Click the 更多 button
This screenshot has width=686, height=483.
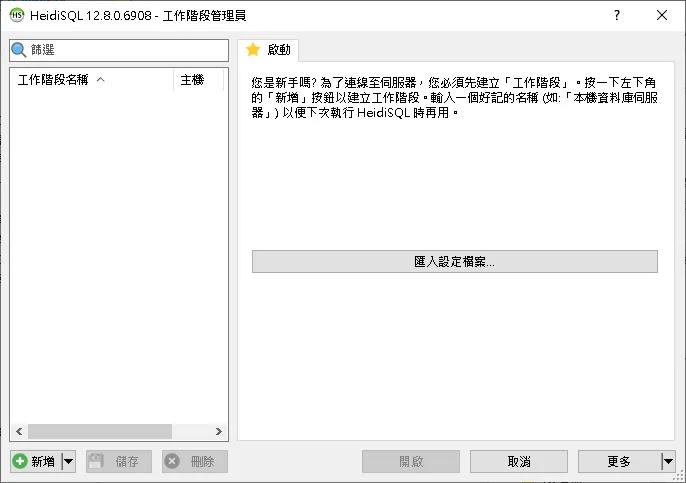[x=619, y=461]
